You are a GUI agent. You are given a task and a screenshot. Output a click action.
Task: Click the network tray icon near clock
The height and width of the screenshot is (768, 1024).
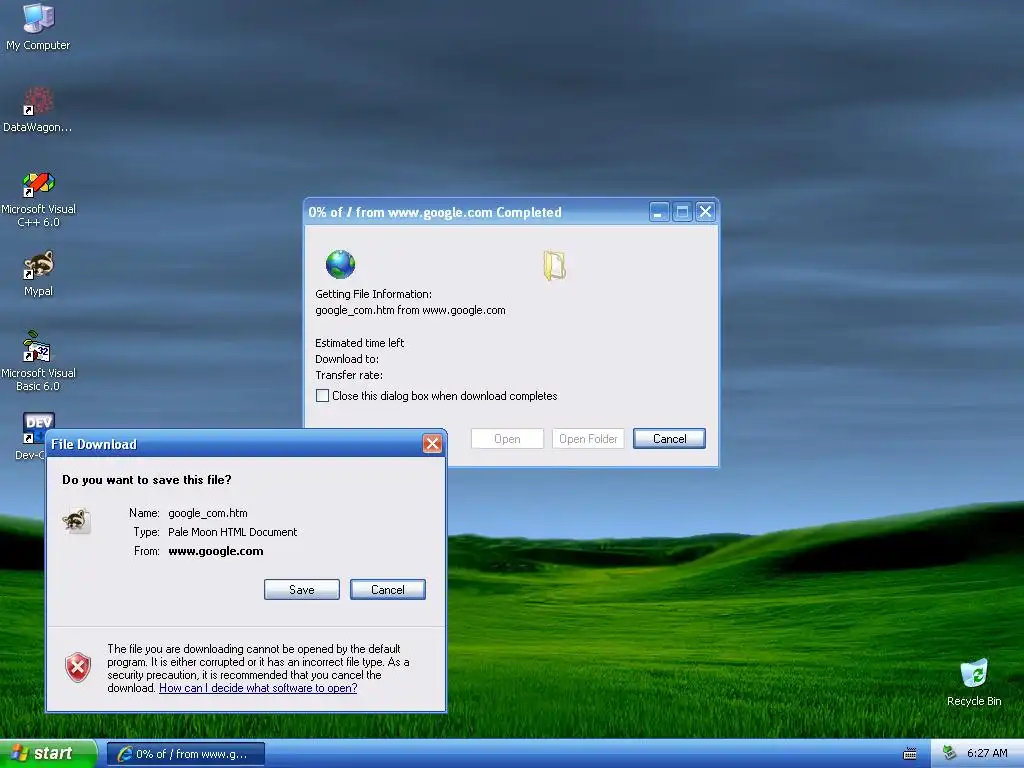point(949,753)
